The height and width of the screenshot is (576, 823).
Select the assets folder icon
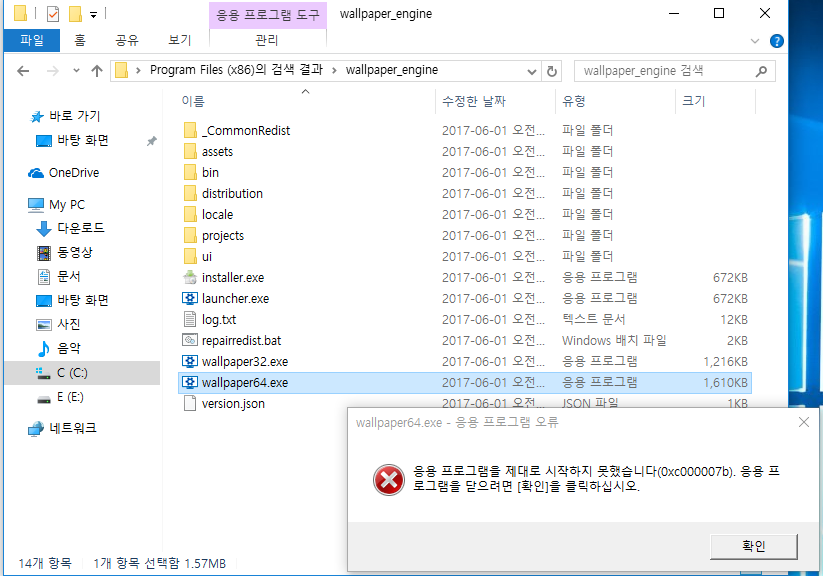190,151
